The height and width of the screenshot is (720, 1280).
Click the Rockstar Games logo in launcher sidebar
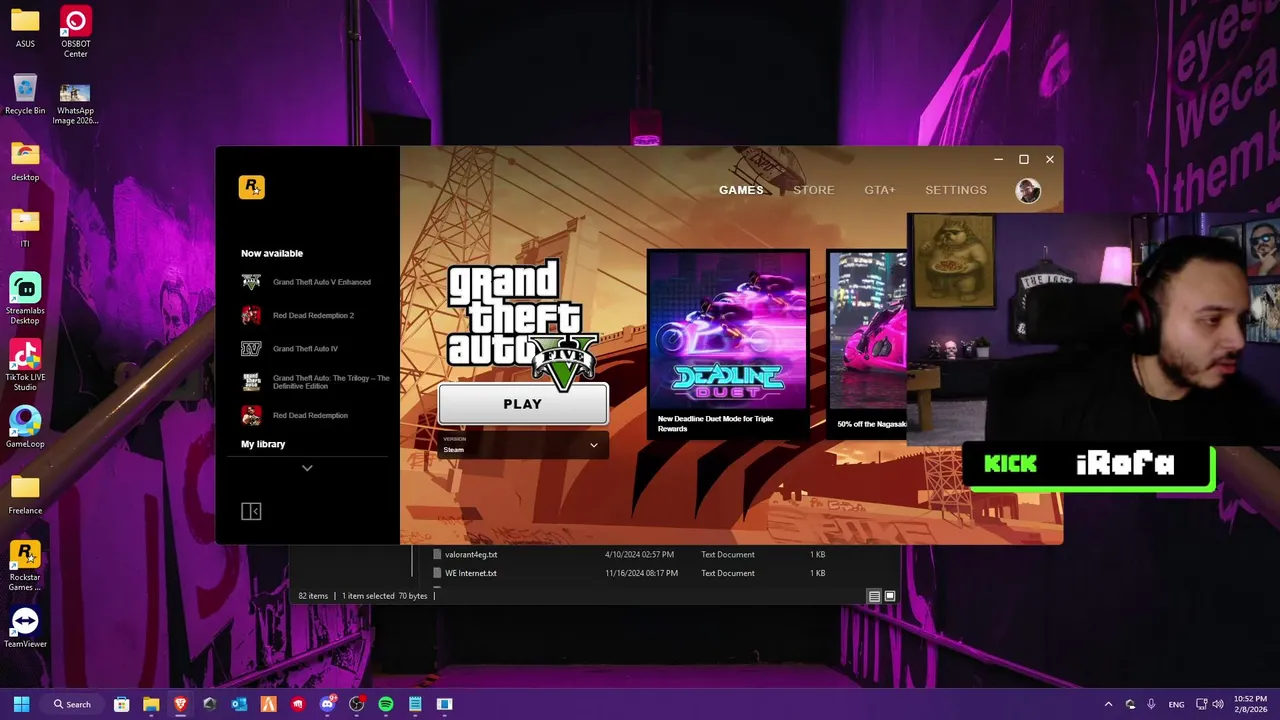[252, 187]
